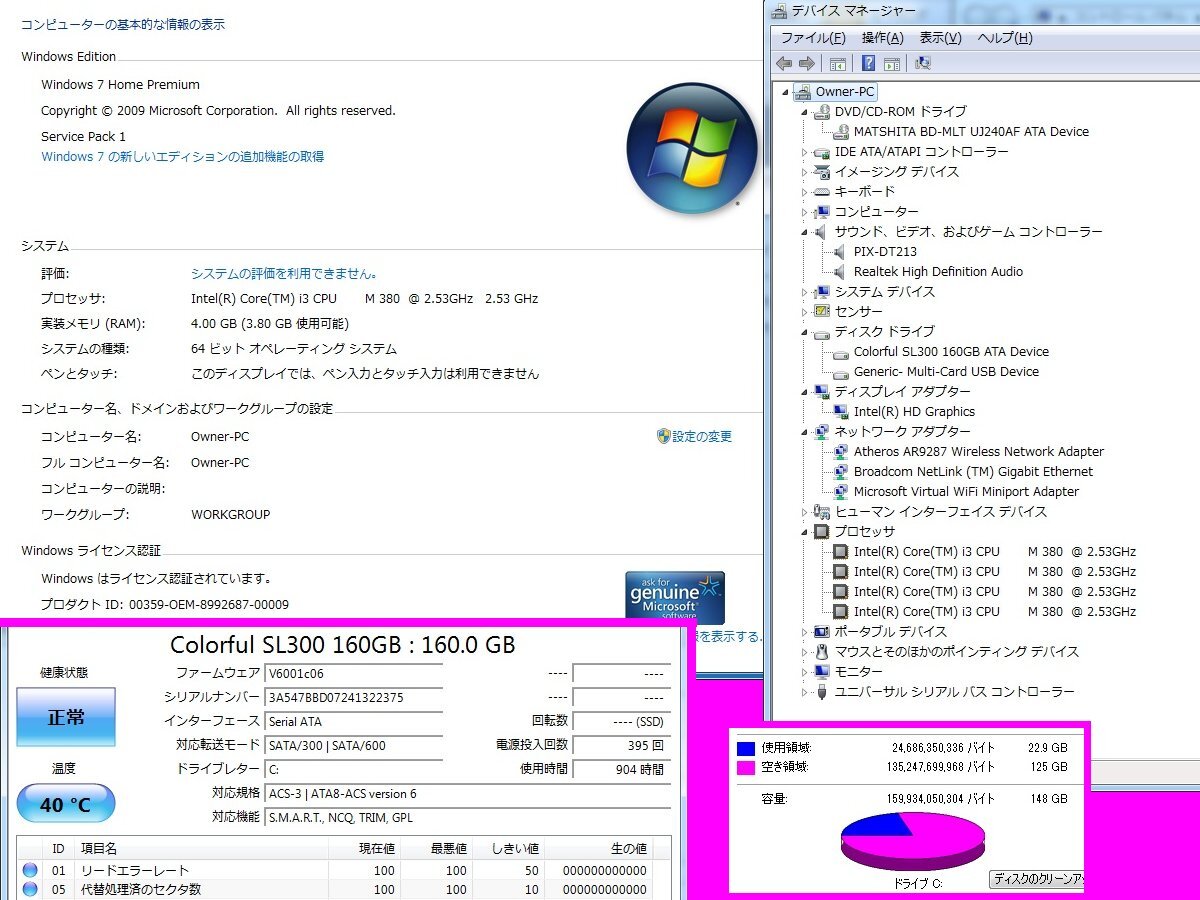Click the shield icon beside 設定の変更

tap(663, 436)
